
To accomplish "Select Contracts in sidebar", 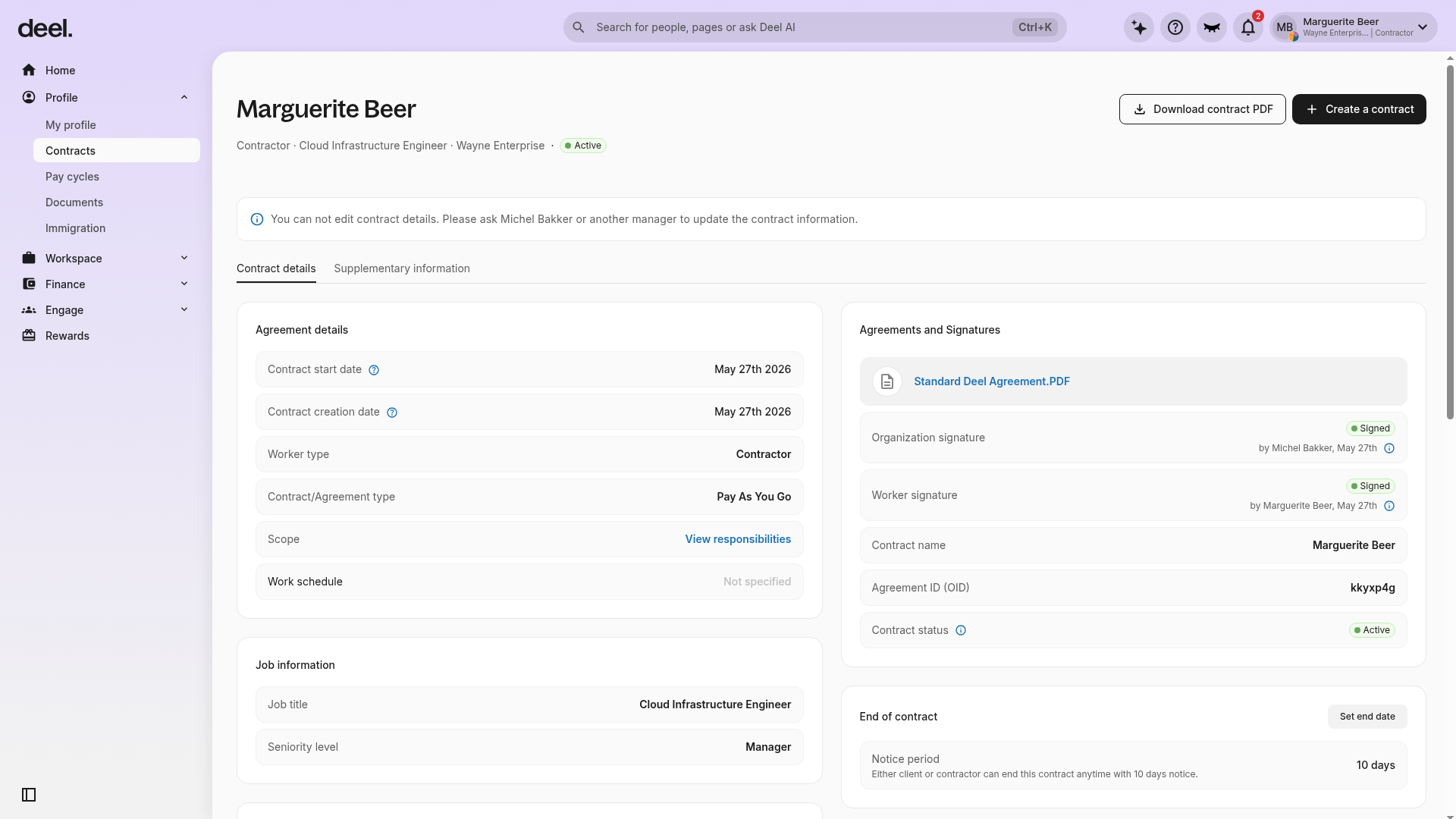I will click(117, 151).
